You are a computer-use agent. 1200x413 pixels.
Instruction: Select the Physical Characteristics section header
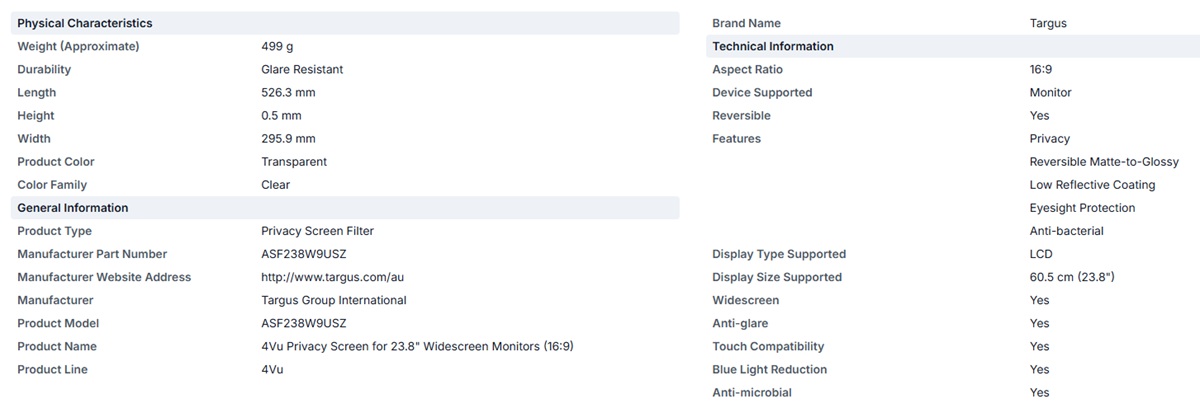pos(344,23)
